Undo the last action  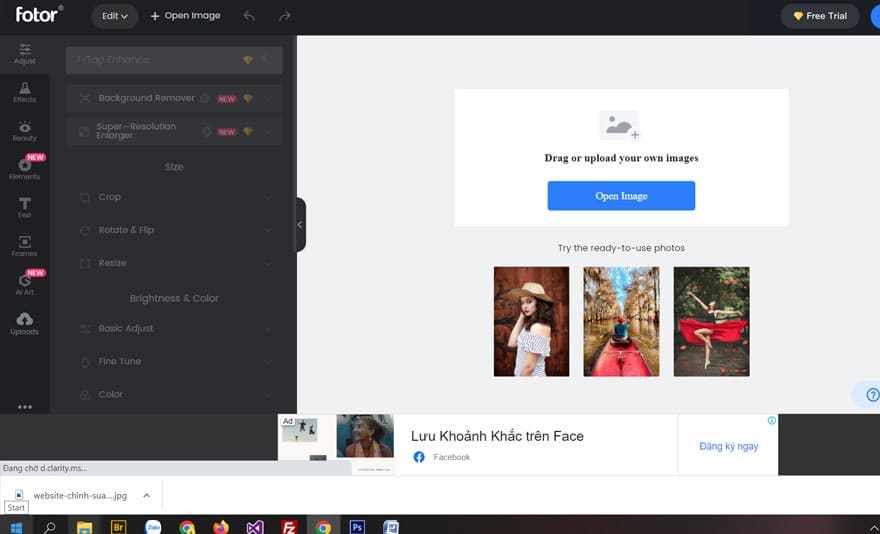(x=249, y=16)
